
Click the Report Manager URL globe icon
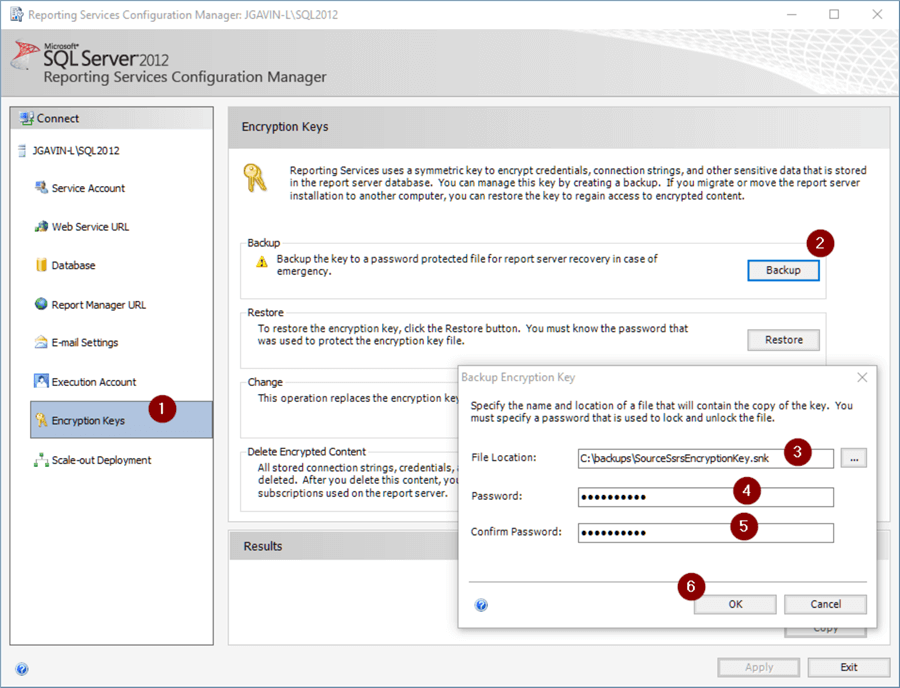[41, 304]
